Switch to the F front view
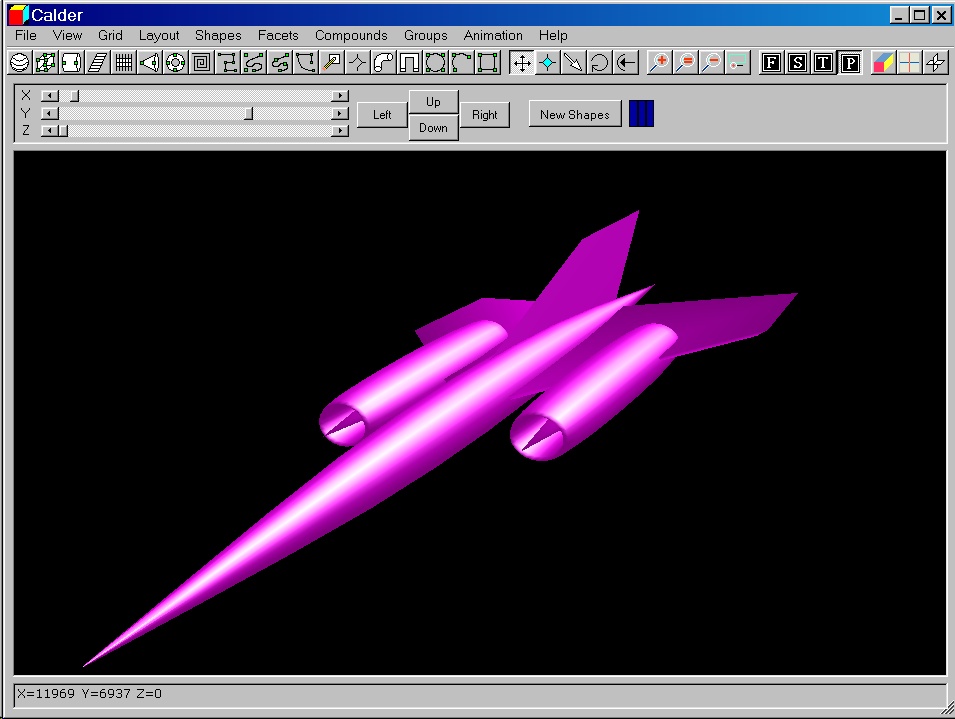The image size is (955, 719). click(x=771, y=63)
